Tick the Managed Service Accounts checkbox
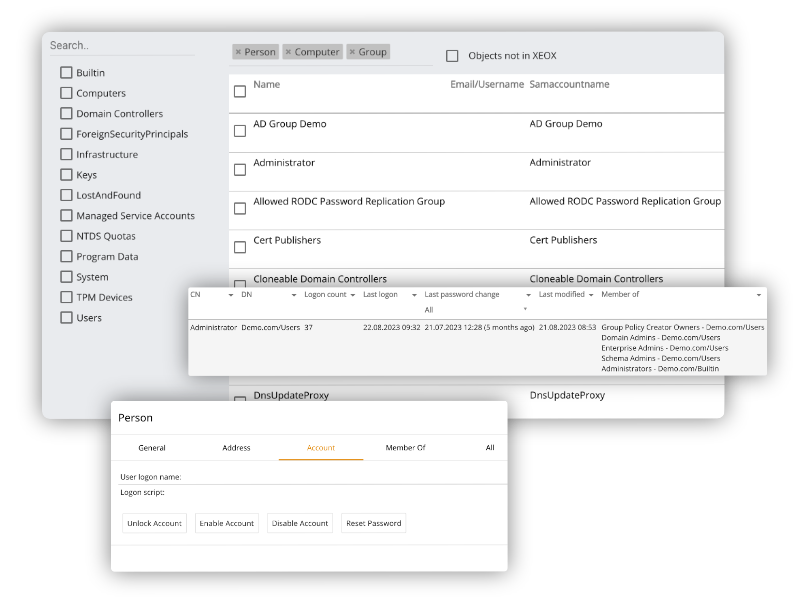 tap(66, 215)
